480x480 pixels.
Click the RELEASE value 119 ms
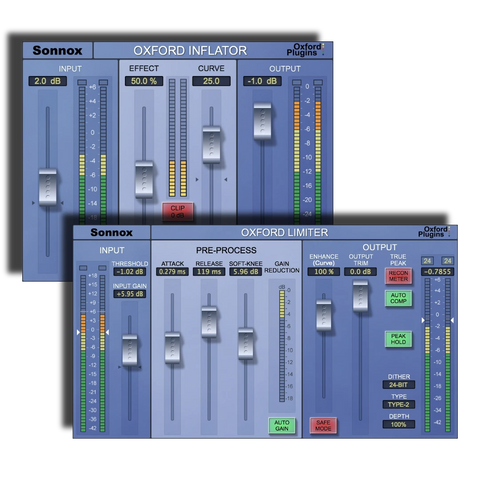[x=209, y=272]
